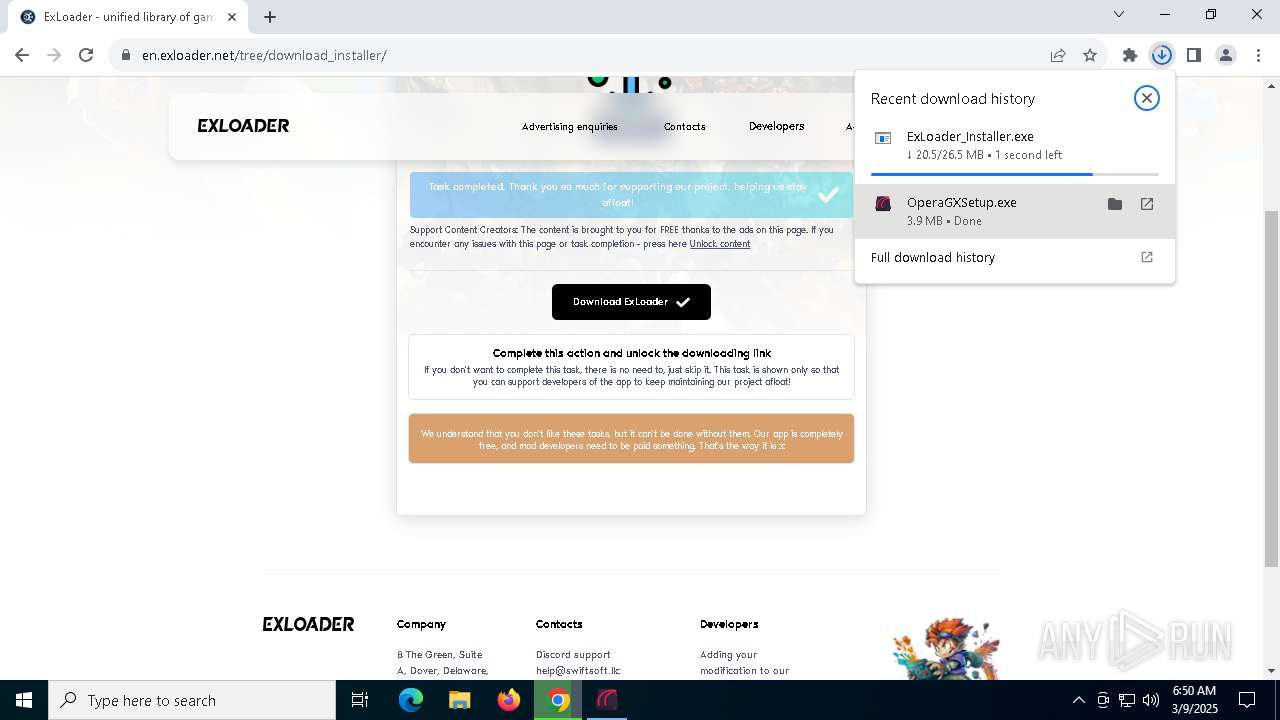Click Adding your modification footer link

[744, 663]
